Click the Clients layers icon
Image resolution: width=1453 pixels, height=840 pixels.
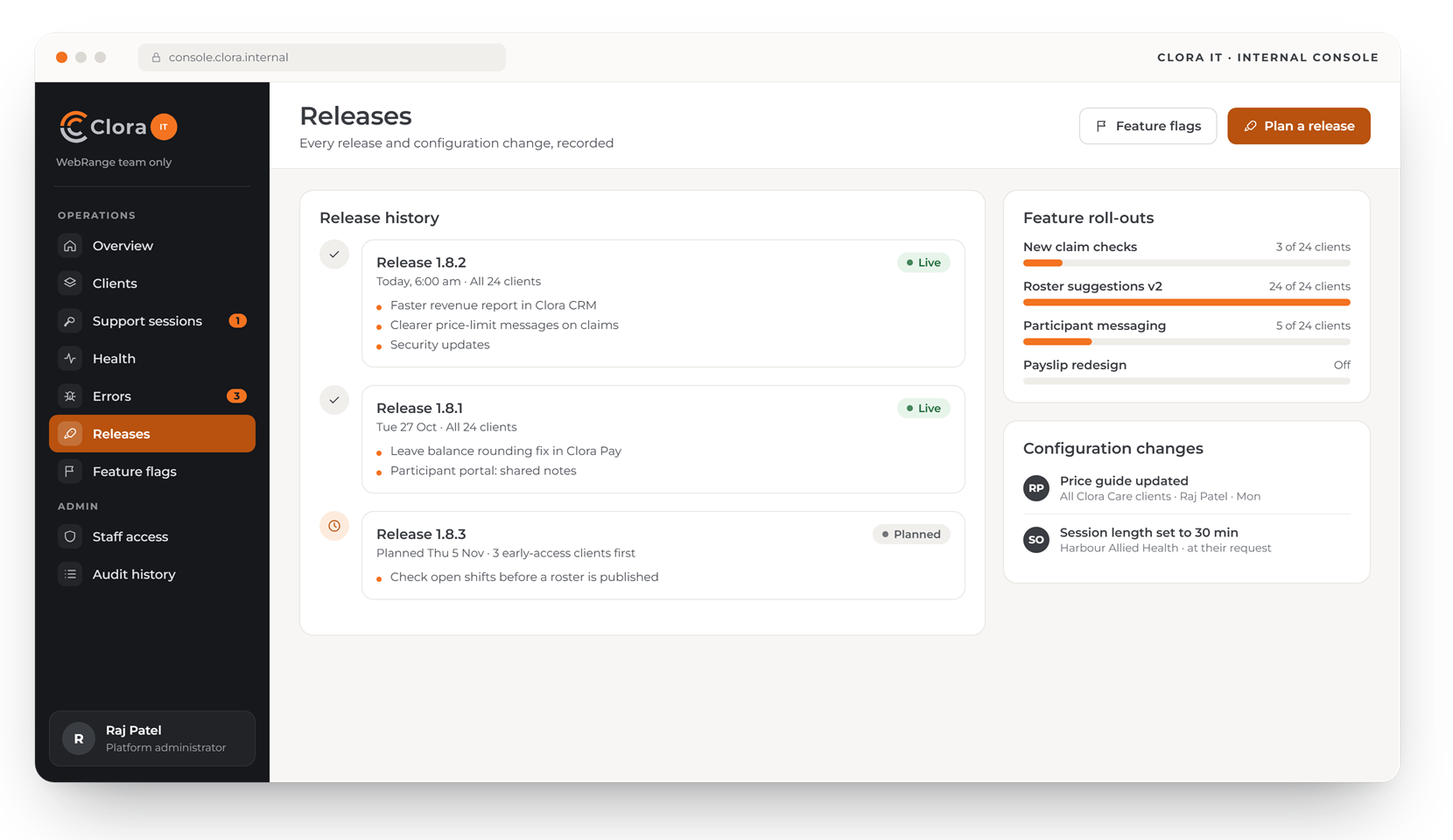click(x=70, y=283)
